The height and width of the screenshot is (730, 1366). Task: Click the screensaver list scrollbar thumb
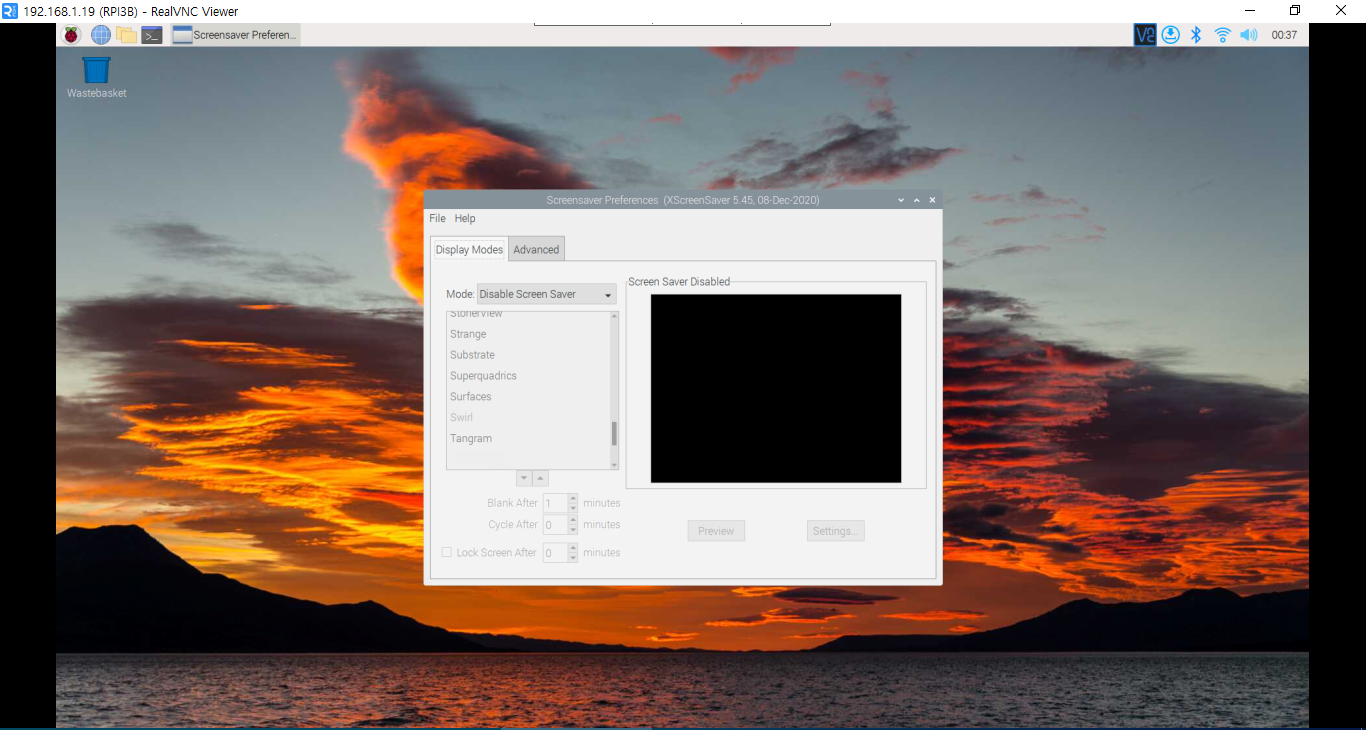[614, 433]
